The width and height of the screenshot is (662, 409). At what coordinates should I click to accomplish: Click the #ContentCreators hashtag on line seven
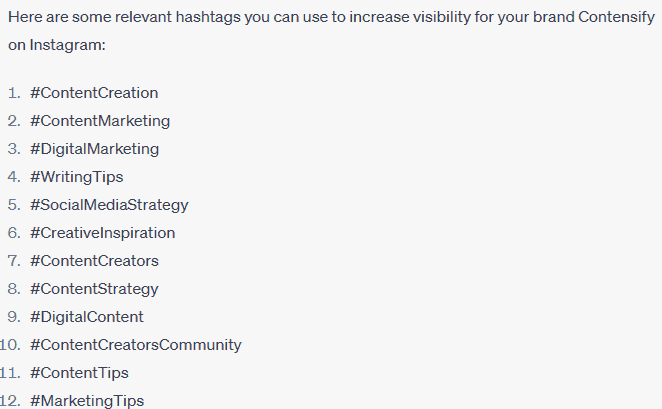[x=94, y=261]
